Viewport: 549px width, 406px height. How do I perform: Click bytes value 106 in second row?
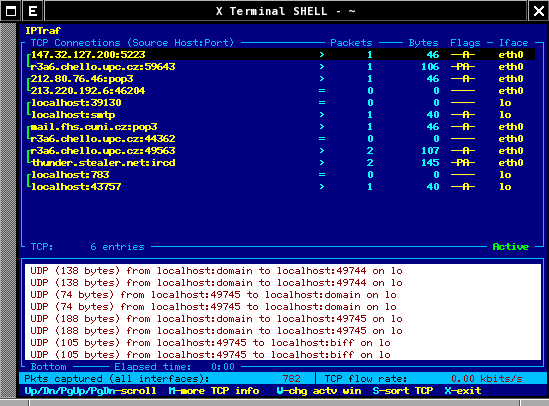[430, 66]
